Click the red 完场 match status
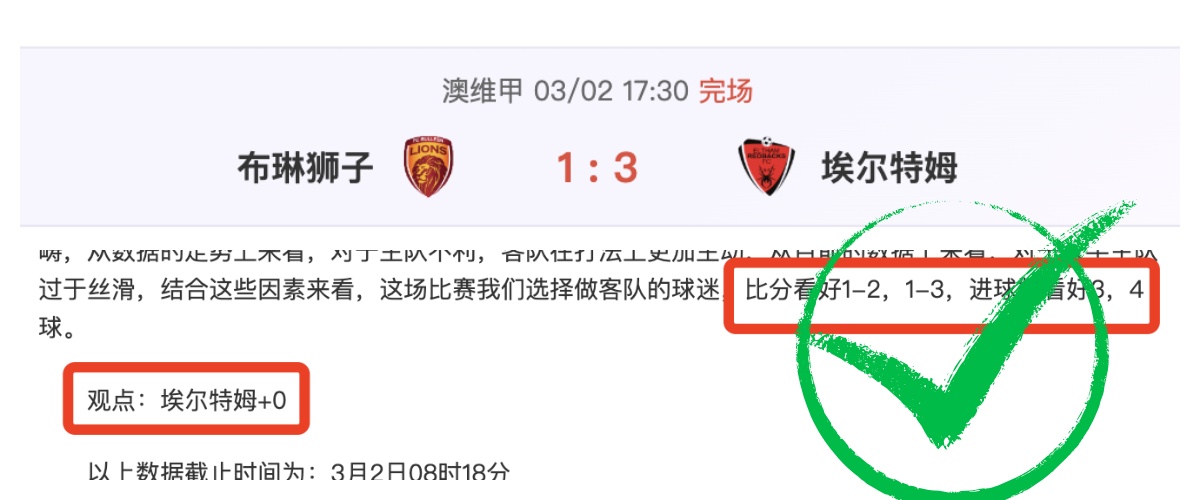 click(x=725, y=92)
